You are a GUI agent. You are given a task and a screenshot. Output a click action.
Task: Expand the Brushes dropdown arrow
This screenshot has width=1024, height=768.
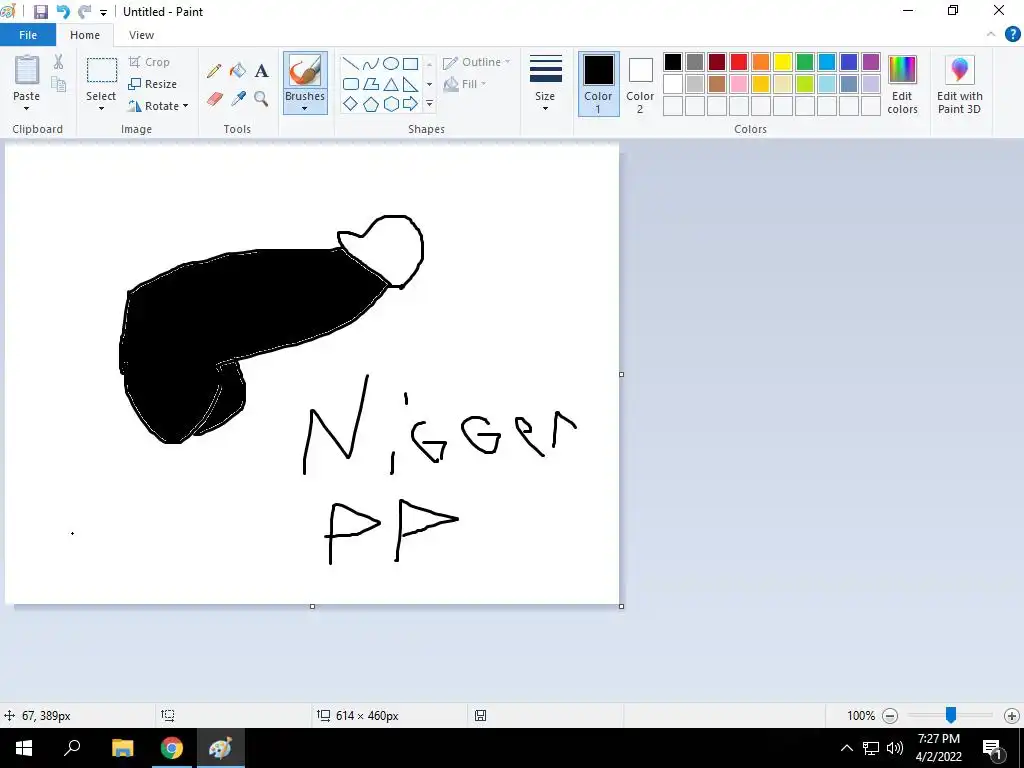tap(305, 108)
